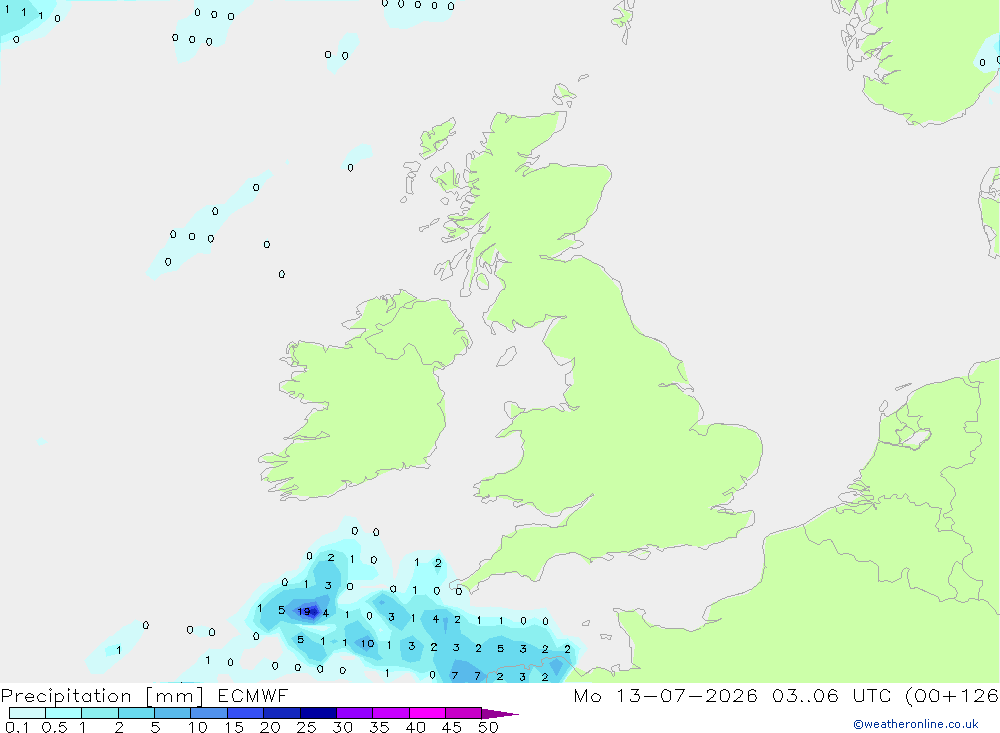This screenshot has width=1000, height=733.
Task: Click the 0.1–0.5 mm palest cyan legend swatch
Action: coord(27,713)
